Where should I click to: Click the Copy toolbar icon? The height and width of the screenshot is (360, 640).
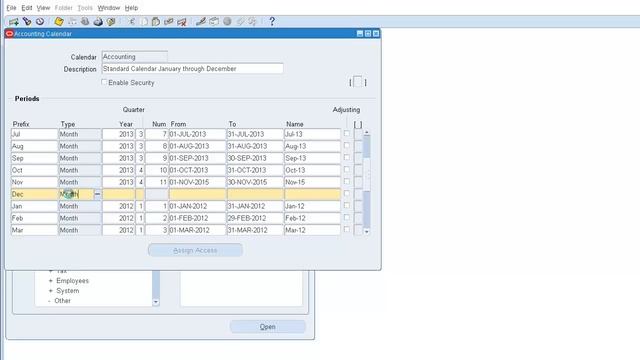(144, 22)
